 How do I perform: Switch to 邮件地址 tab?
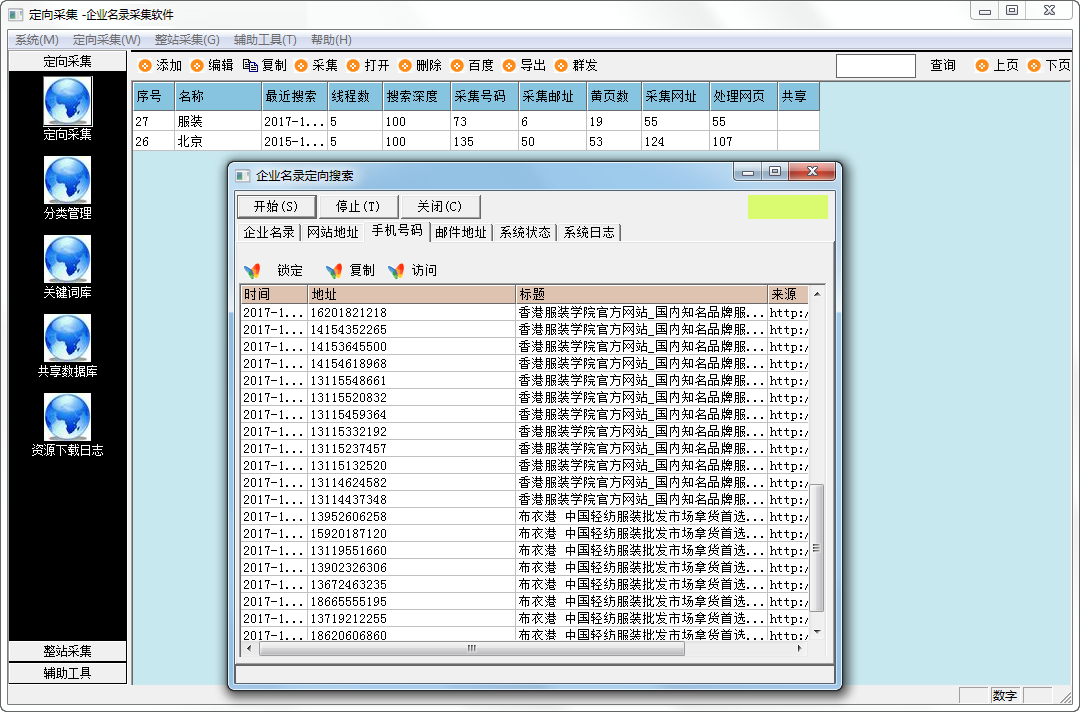[x=461, y=232]
